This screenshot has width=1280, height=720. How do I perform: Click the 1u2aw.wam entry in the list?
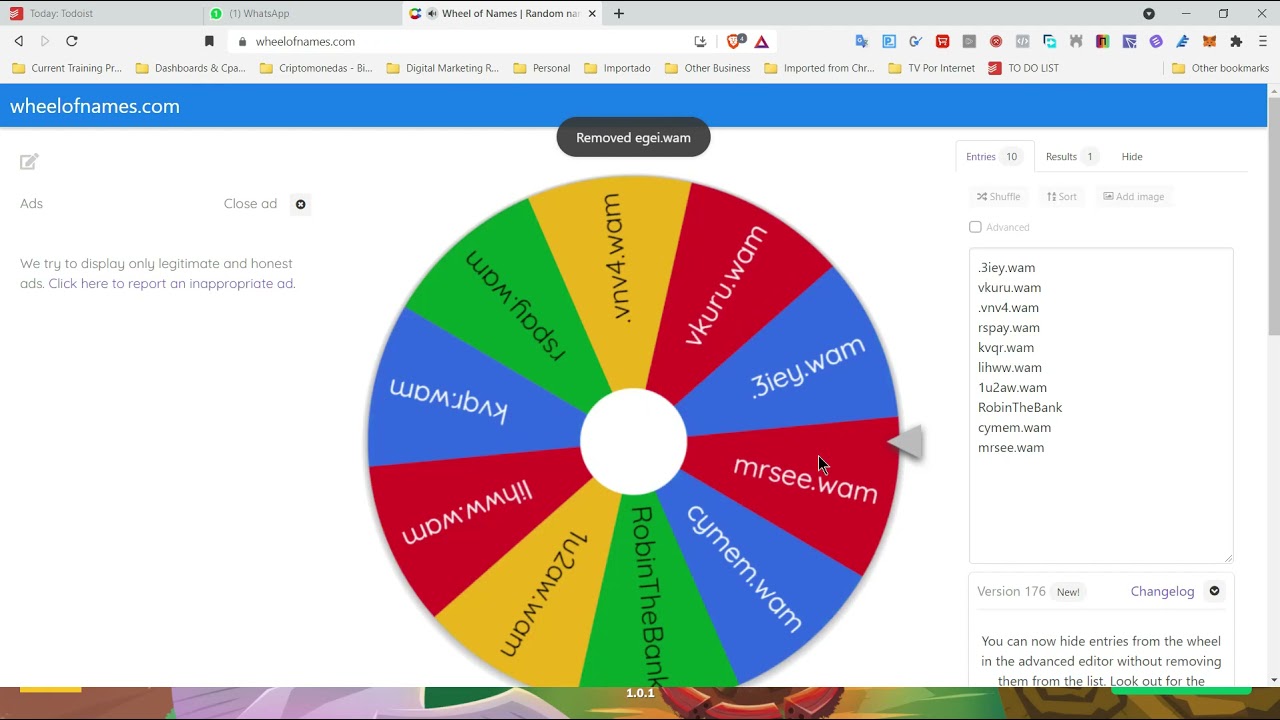(1012, 387)
